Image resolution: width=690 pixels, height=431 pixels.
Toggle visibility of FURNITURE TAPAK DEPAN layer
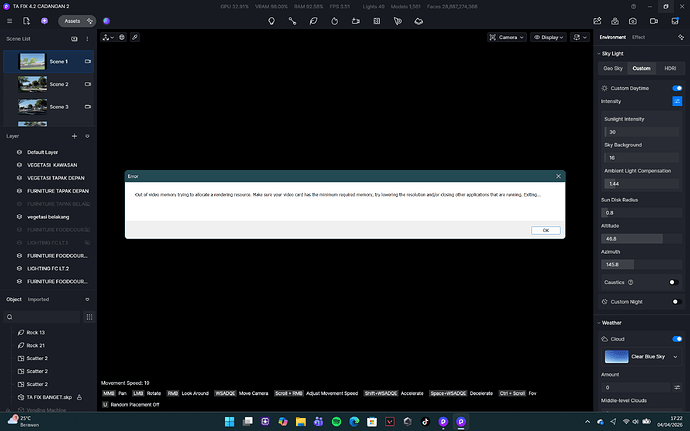point(19,191)
